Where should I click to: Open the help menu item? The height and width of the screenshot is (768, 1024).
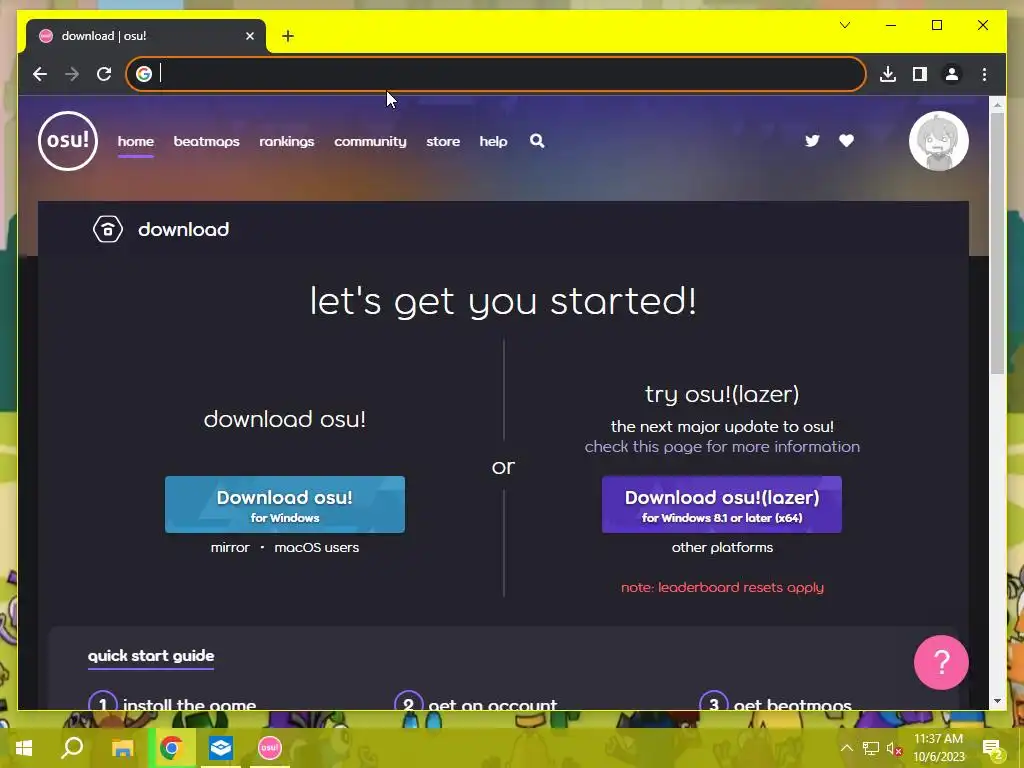click(493, 141)
